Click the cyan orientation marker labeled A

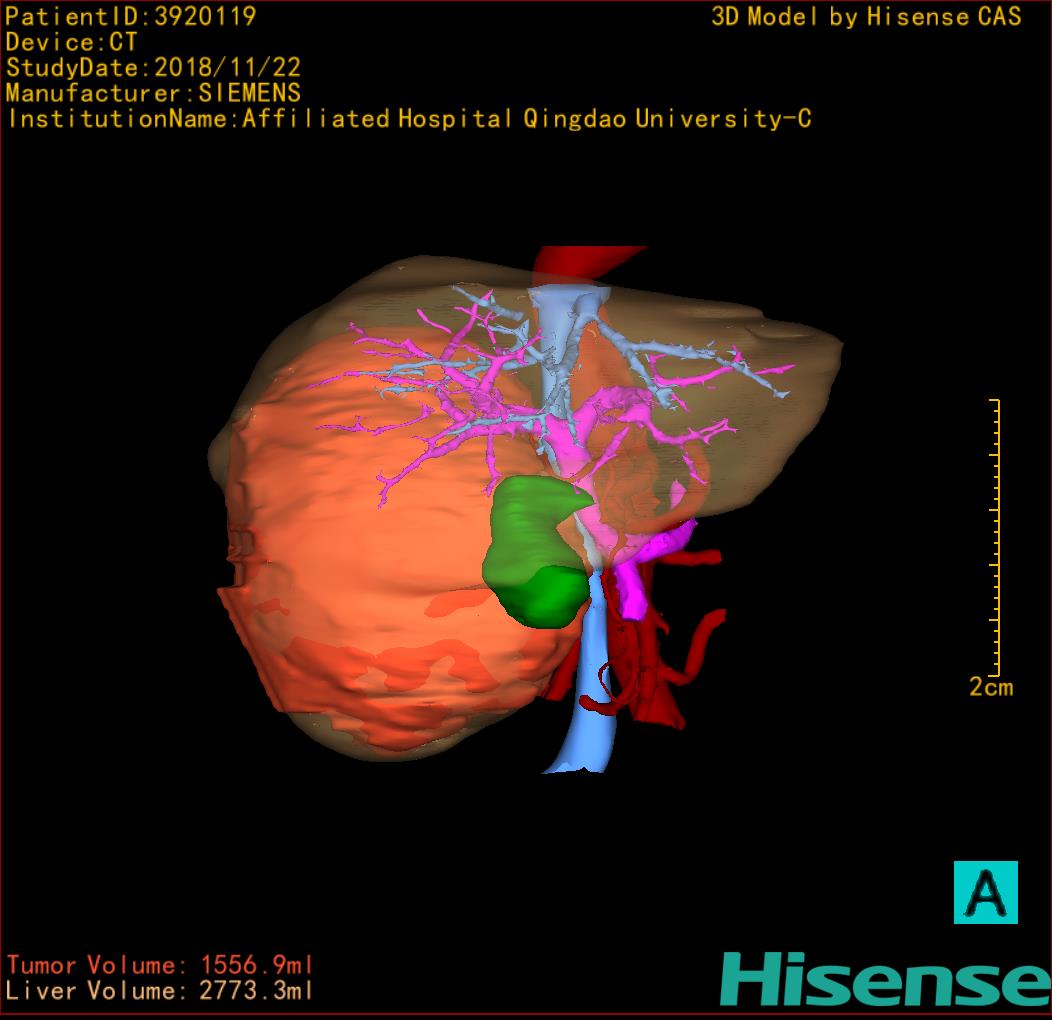click(x=985, y=891)
